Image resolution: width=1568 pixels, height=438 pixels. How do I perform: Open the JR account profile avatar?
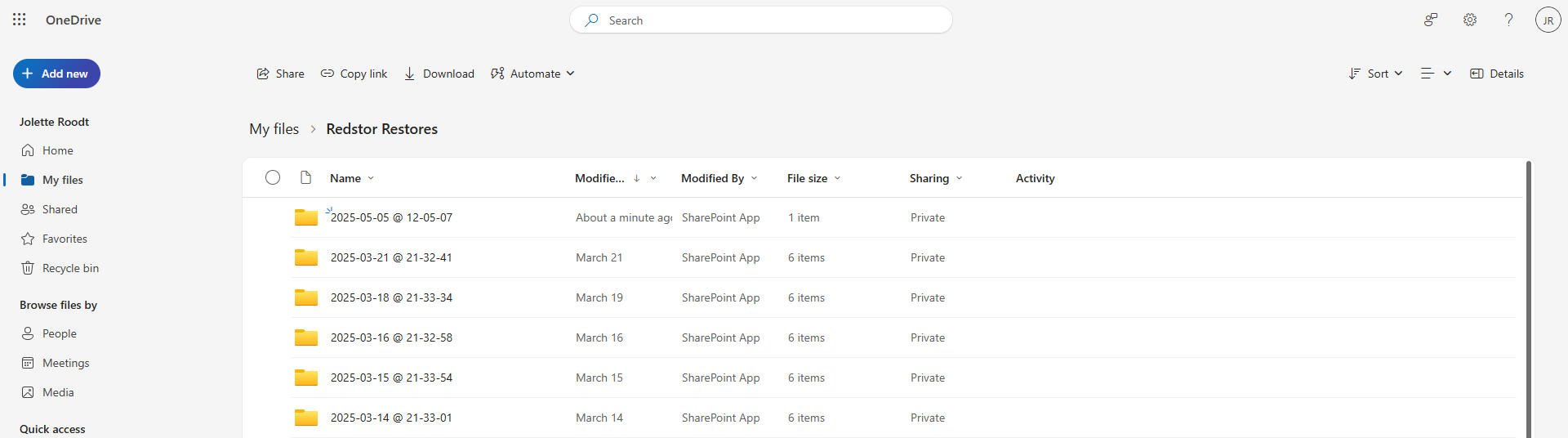[1548, 20]
